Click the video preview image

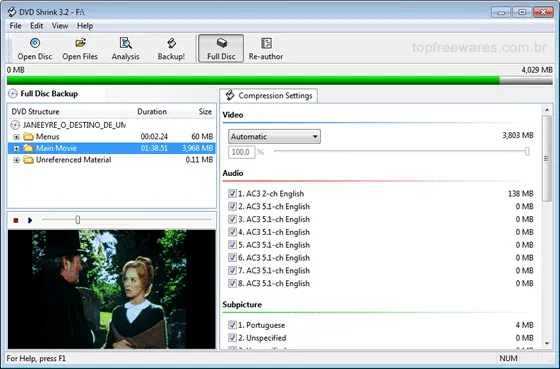click(x=112, y=289)
